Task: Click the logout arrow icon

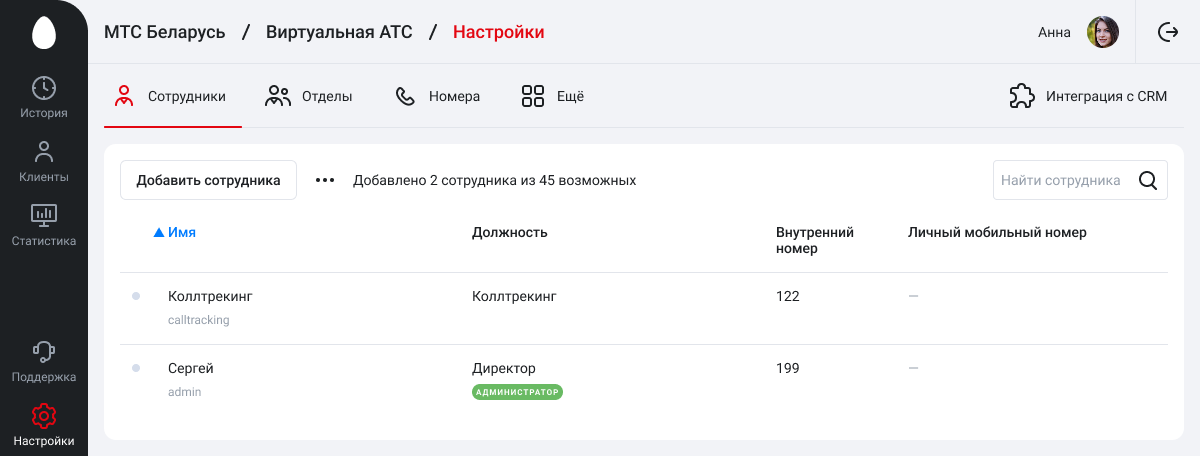Action: coord(1168,32)
